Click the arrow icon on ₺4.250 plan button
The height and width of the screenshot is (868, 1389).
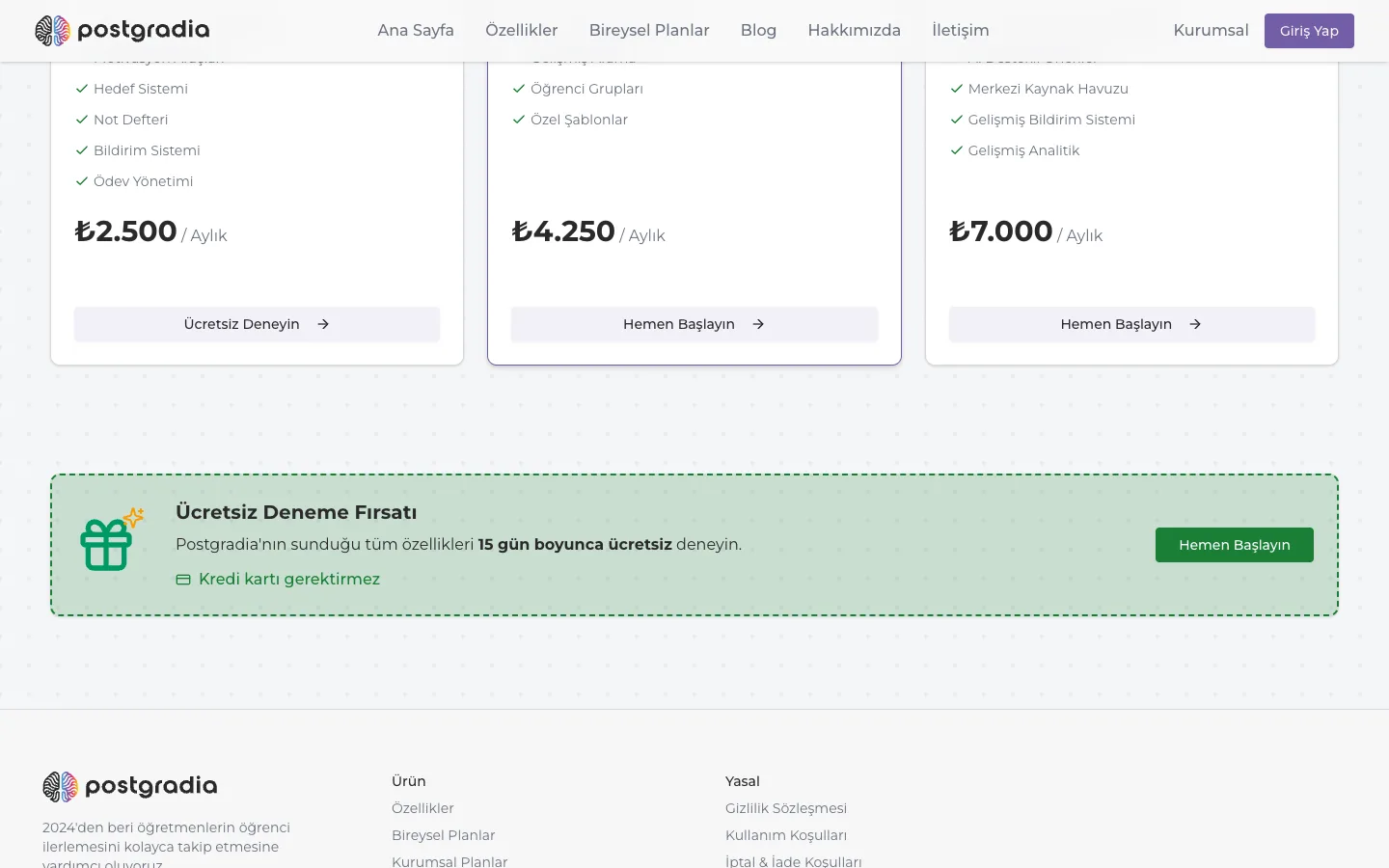[758, 324]
